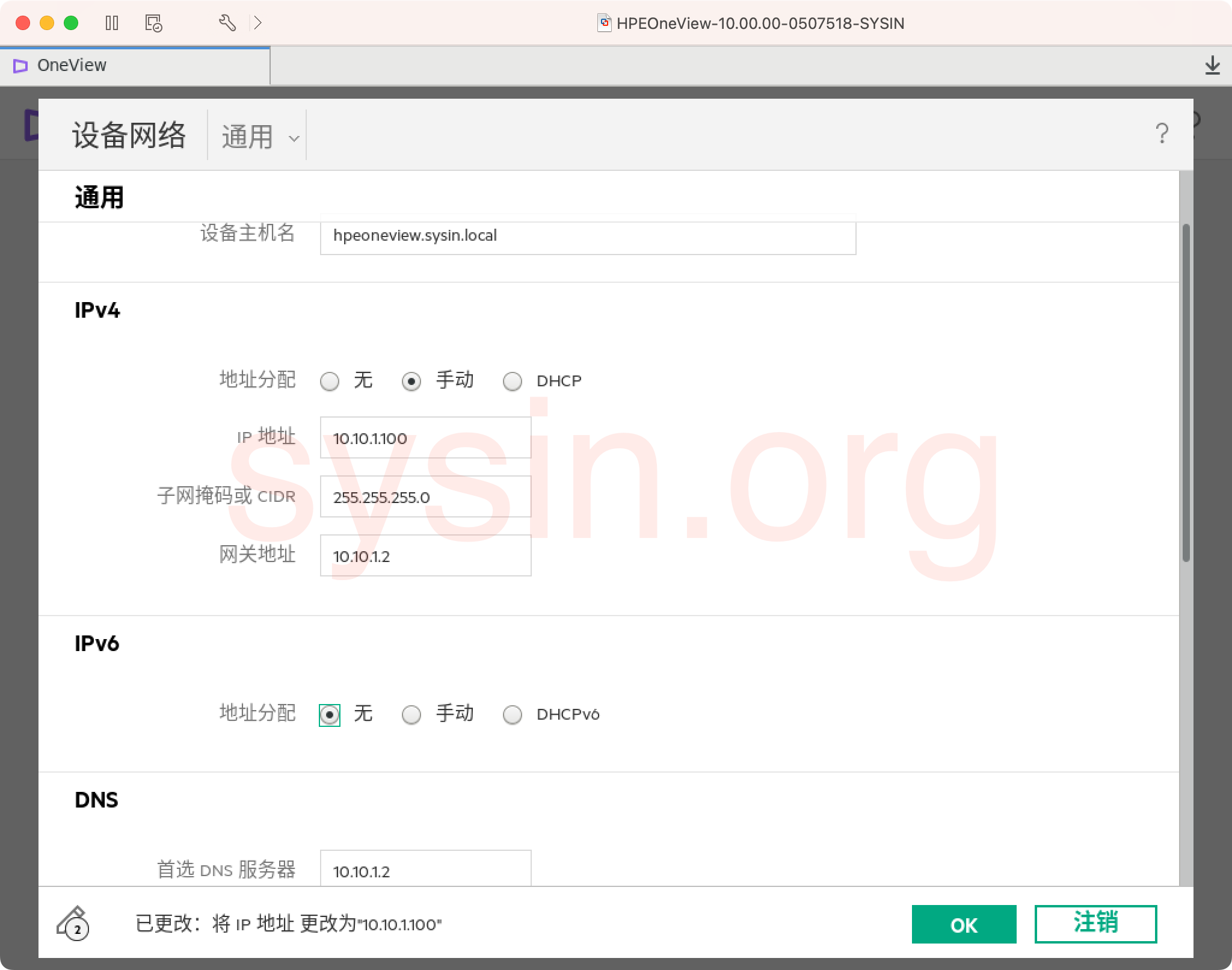This screenshot has width=1232, height=970.
Task: Click the OK button to apply changes
Action: pos(964,925)
